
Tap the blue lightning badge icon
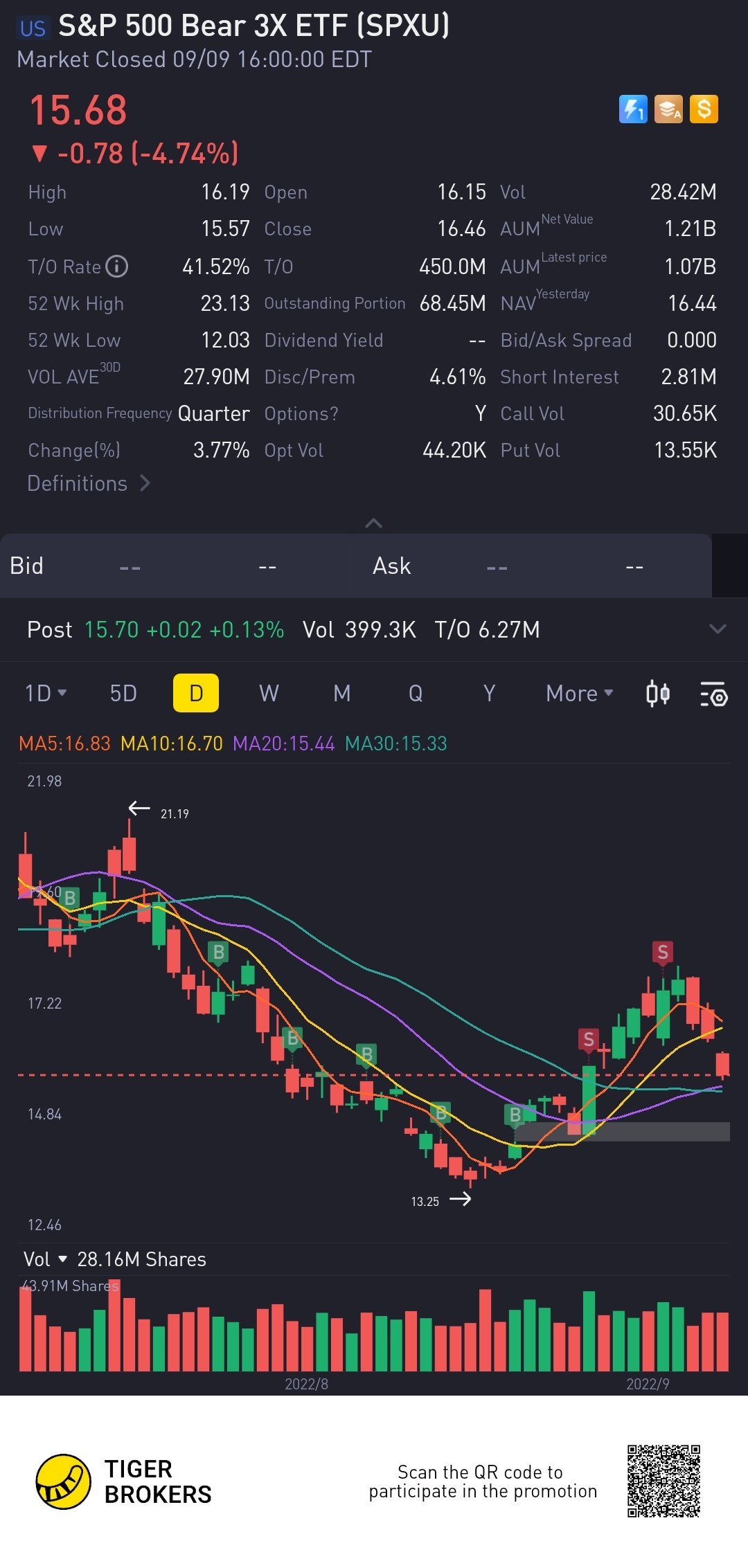(633, 109)
